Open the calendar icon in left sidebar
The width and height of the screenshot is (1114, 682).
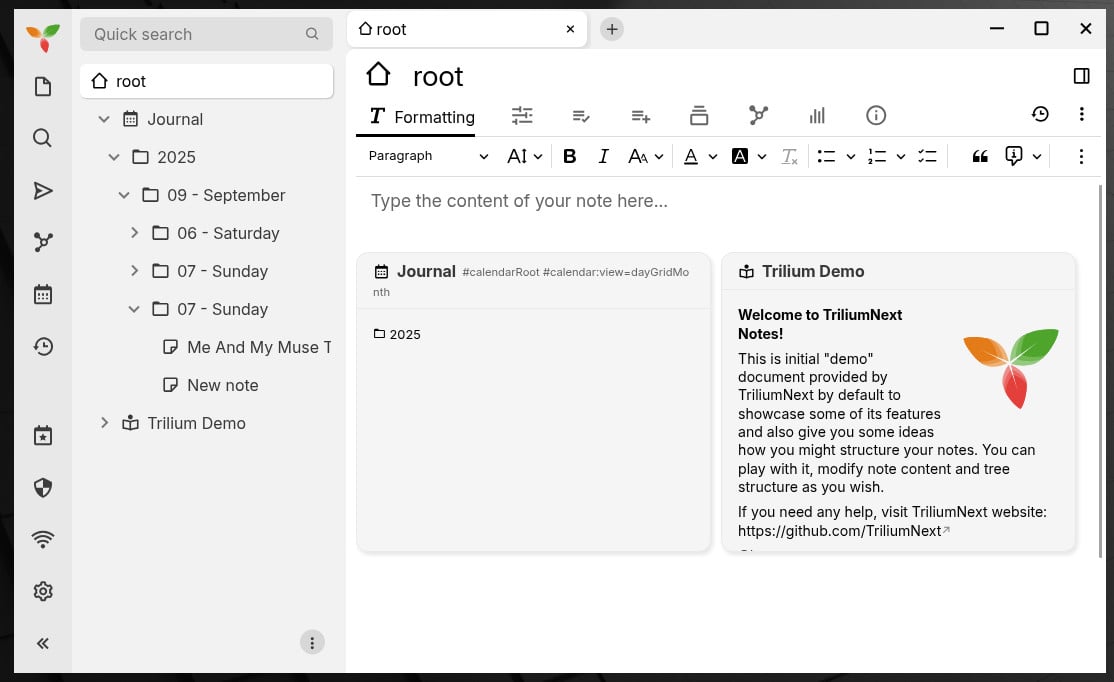42,294
